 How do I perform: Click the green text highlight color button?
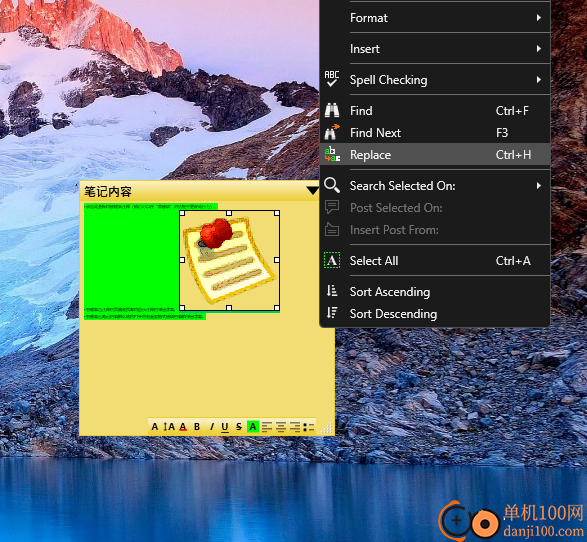(253, 427)
